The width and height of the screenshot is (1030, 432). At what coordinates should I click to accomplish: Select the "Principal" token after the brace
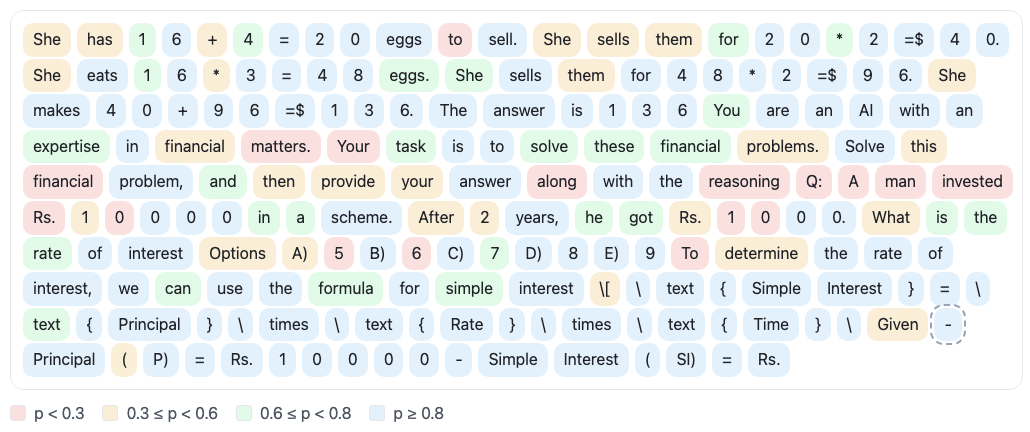(149, 324)
